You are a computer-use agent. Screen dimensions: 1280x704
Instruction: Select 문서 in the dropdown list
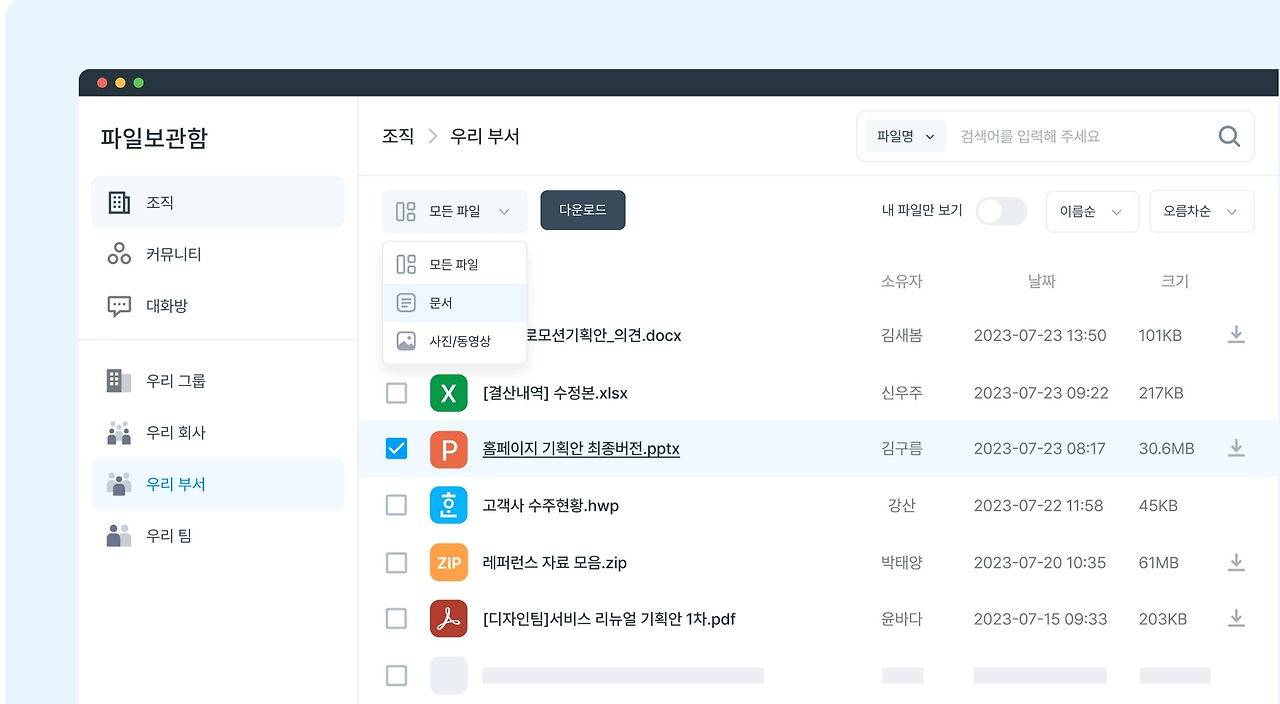tap(454, 303)
